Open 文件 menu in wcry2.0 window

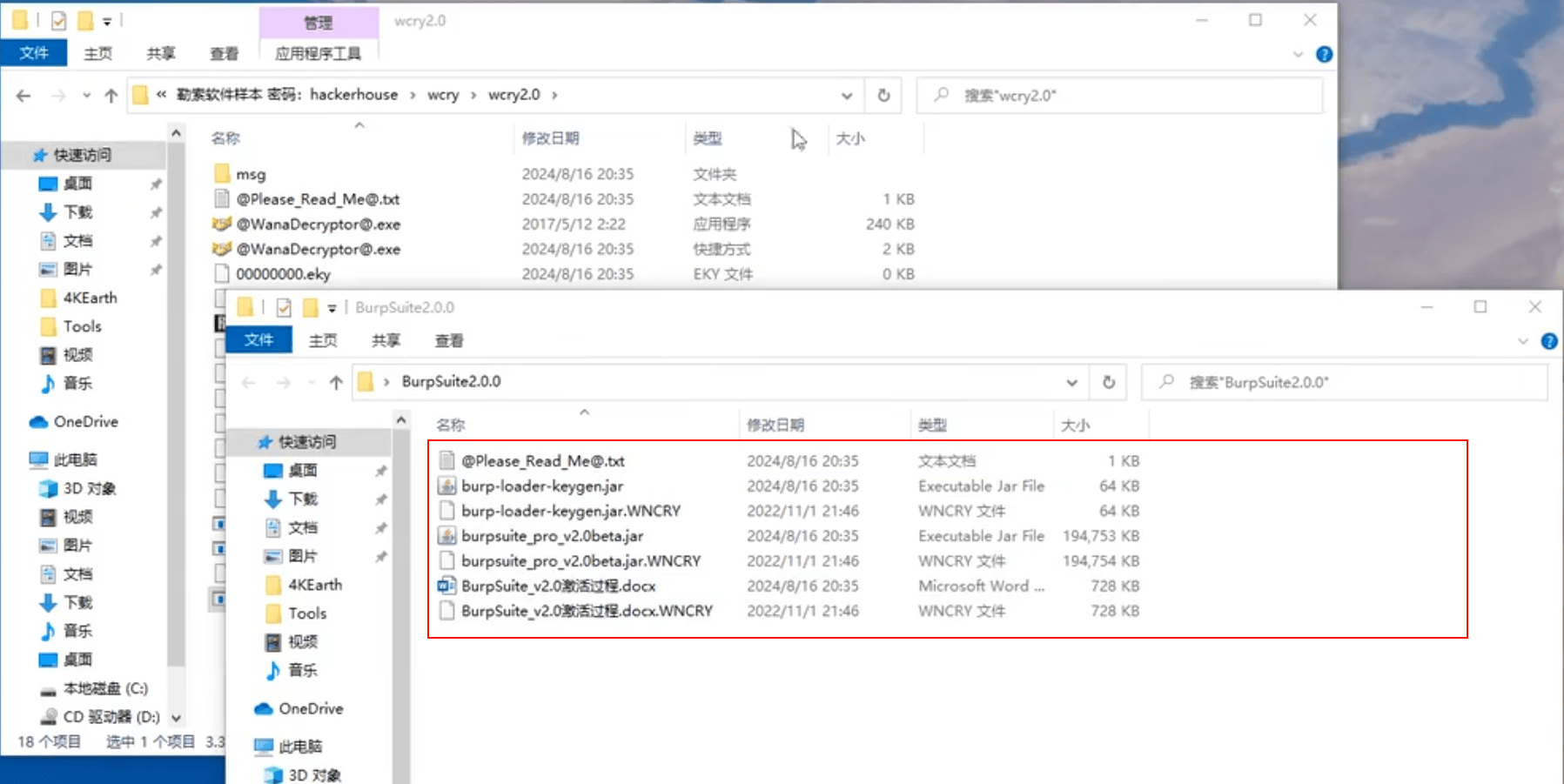34,53
